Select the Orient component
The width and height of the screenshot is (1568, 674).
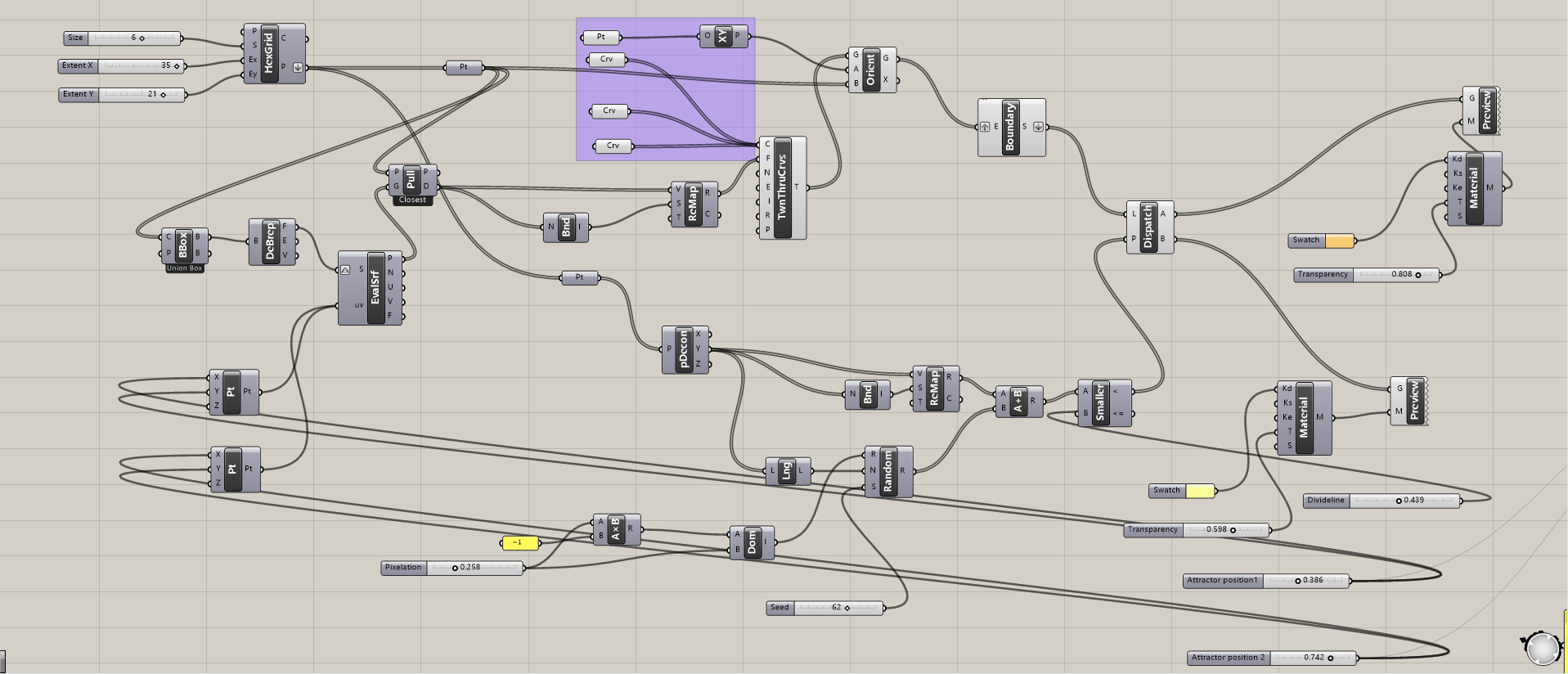pos(871,70)
